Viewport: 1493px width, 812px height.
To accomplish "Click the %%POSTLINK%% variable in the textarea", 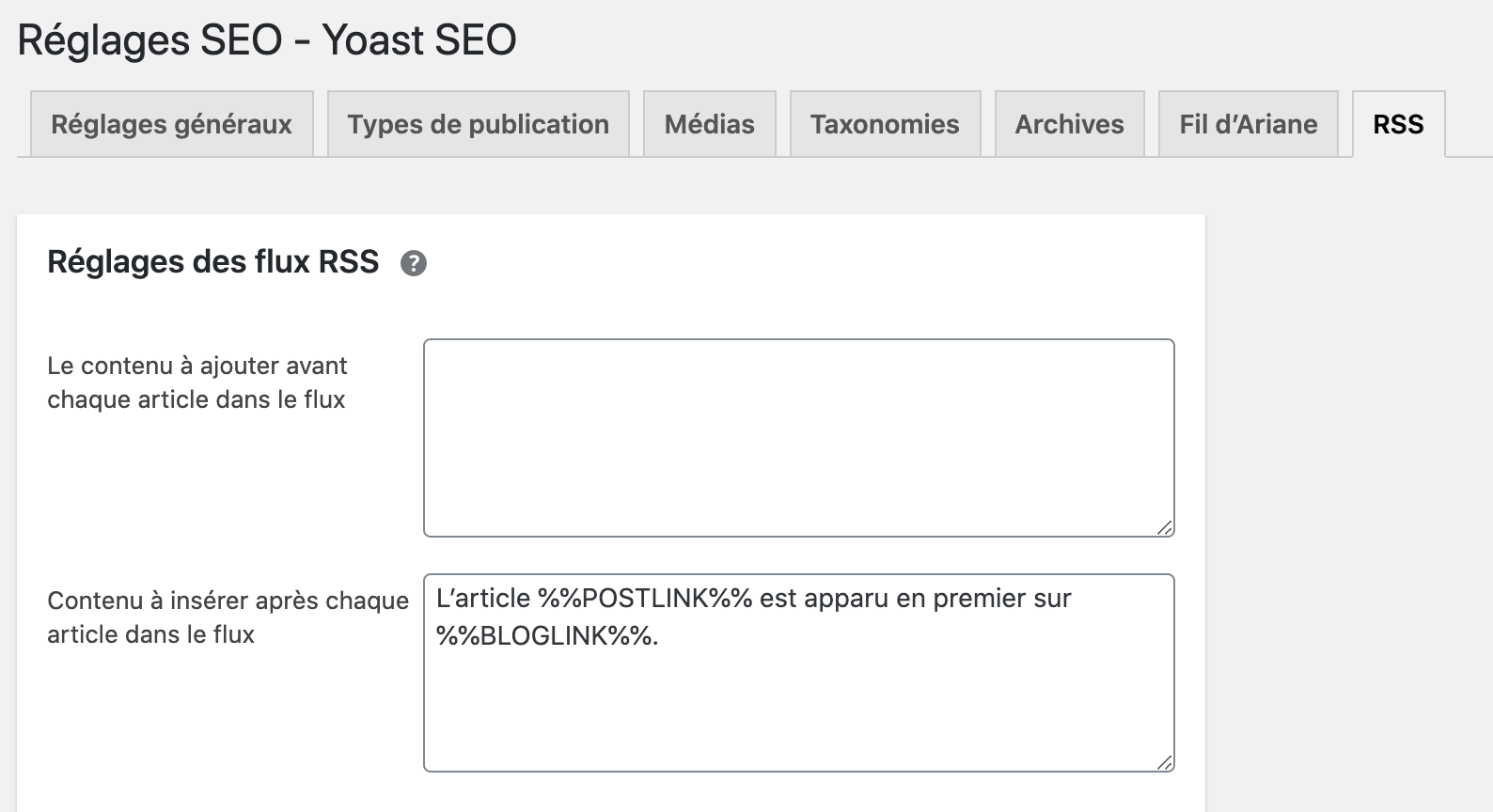I will (x=645, y=599).
